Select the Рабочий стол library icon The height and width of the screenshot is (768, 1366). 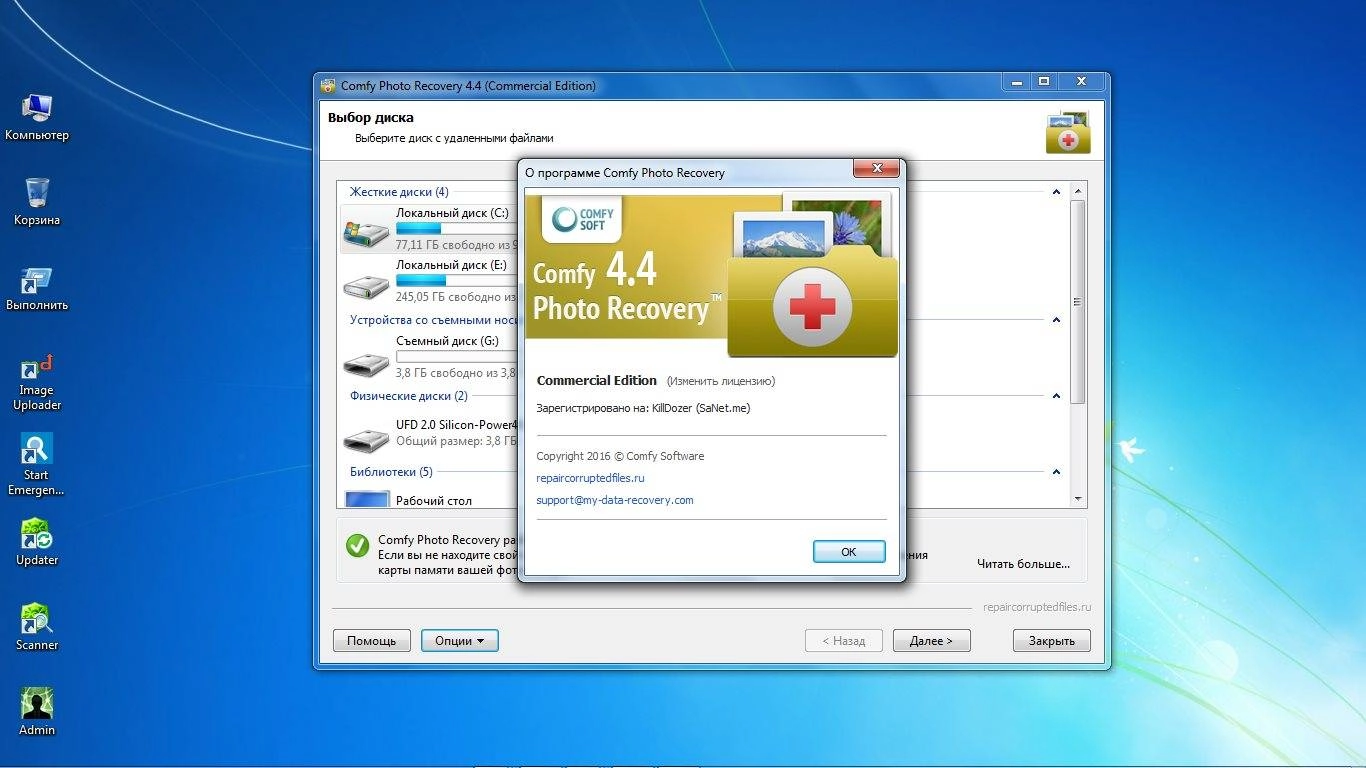click(x=366, y=499)
